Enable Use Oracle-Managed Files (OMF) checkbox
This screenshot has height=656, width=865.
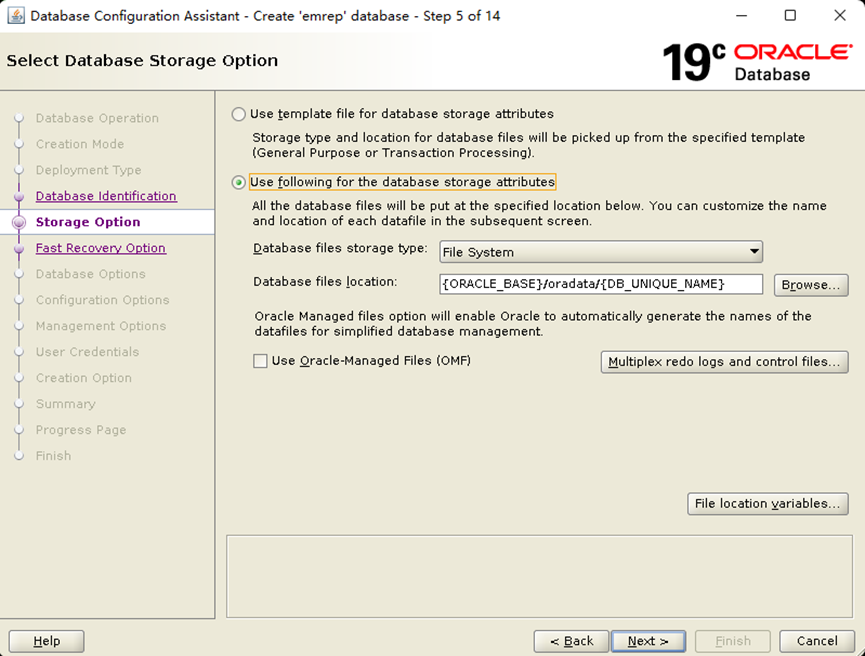click(x=260, y=361)
